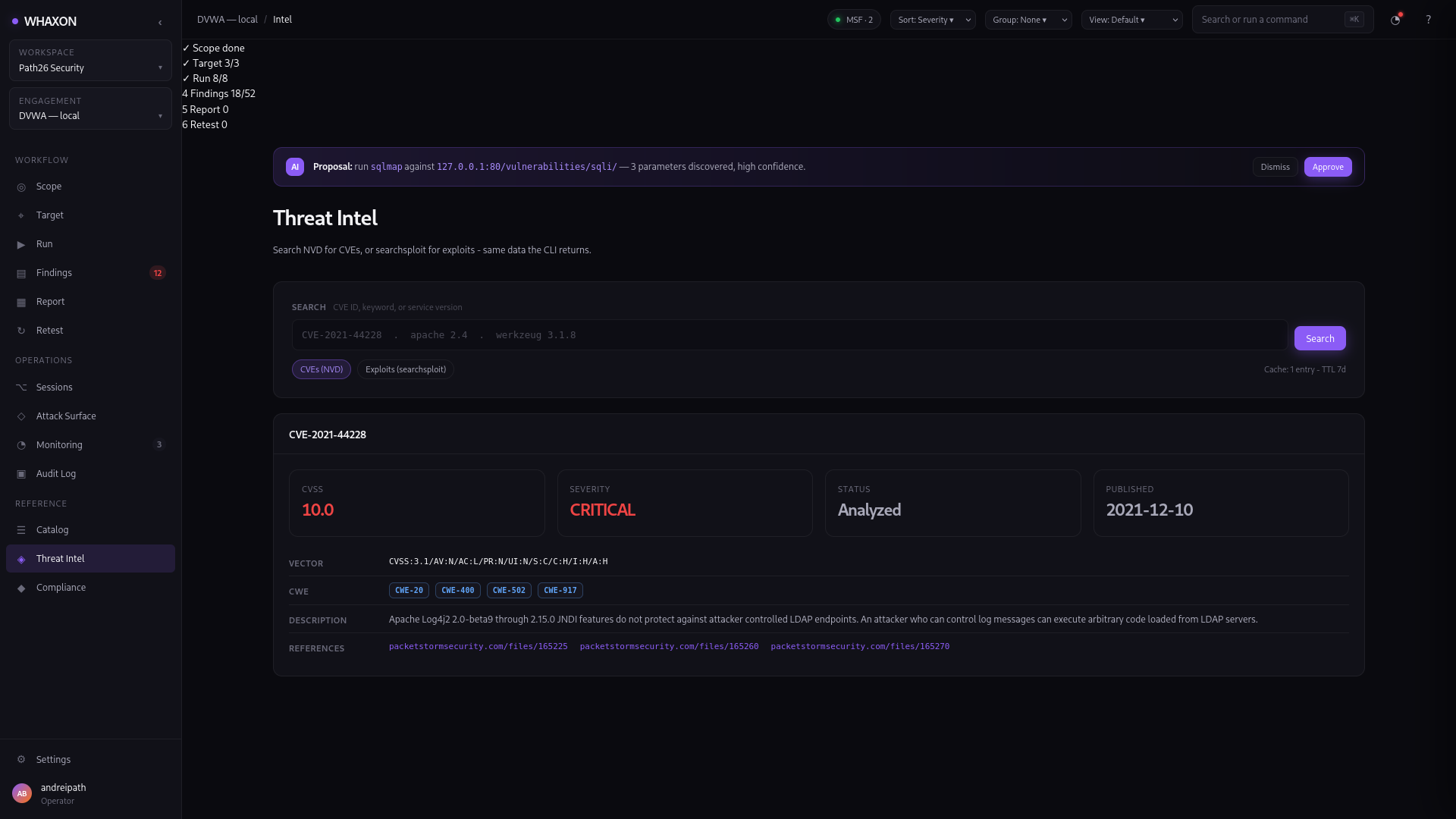The image size is (1456, 819).
Task: Dismiss the AI proposal banner
Action: [1275, 167]
